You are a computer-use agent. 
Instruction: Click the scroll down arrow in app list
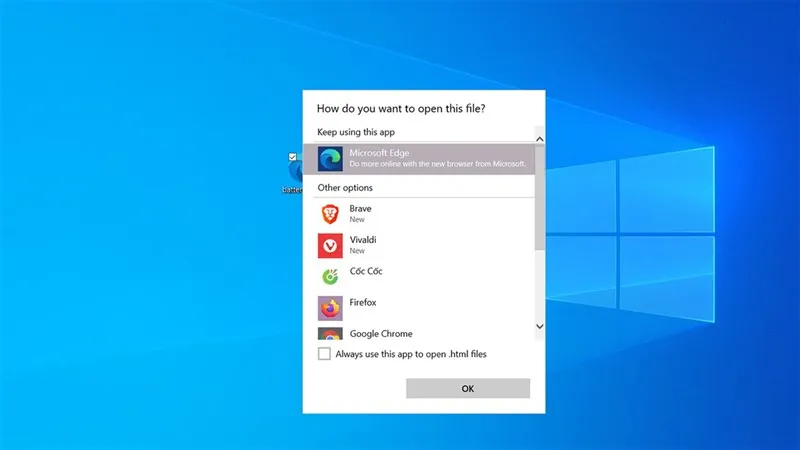click(540, 326)
